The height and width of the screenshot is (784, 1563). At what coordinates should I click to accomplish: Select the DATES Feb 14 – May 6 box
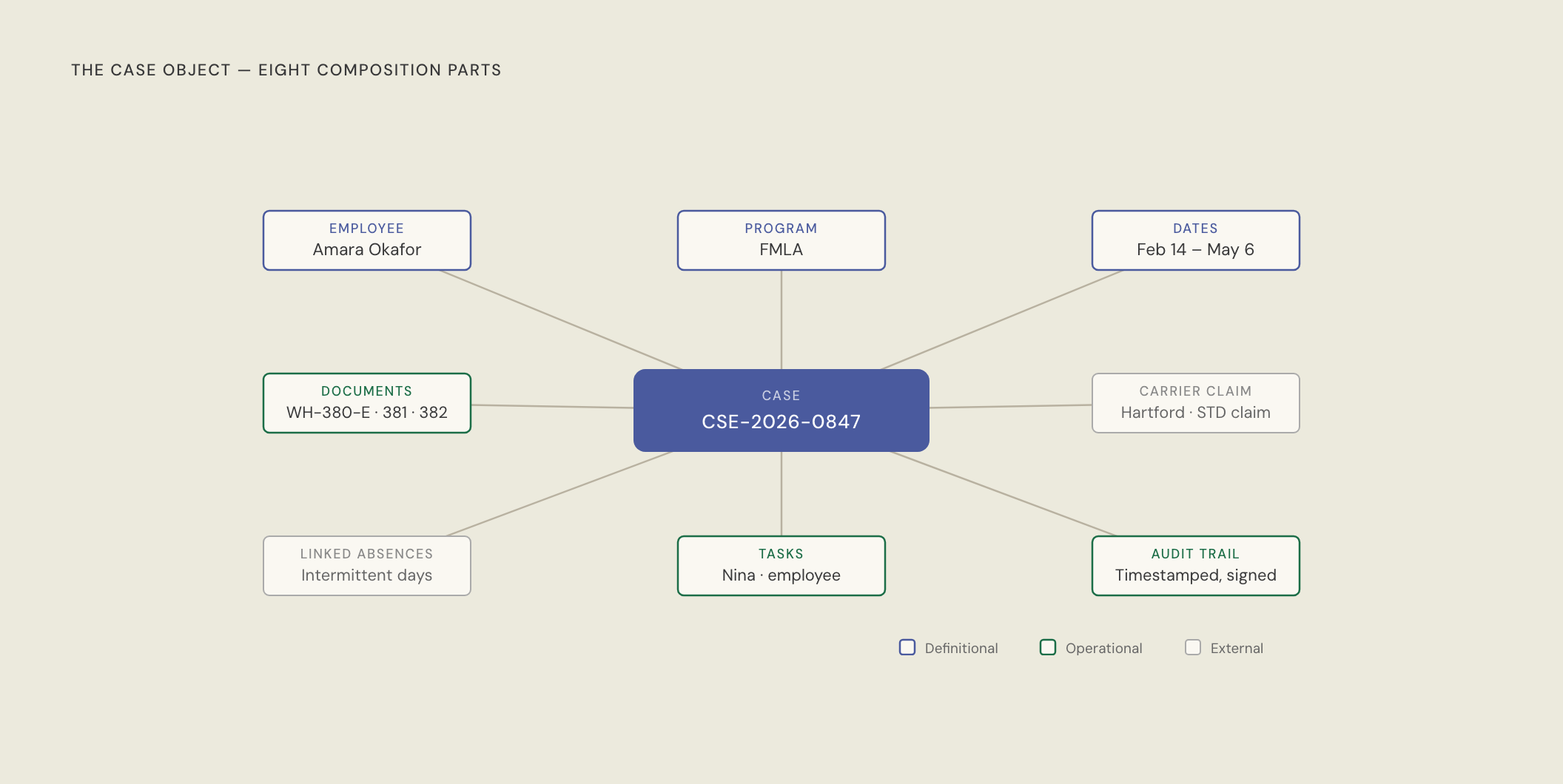tap(1195, 240)
